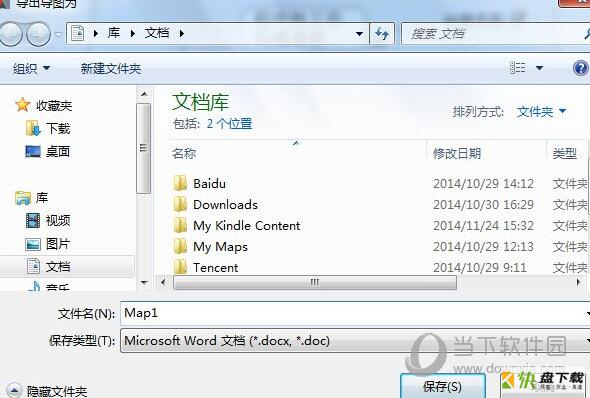The image size is (590, 398).
Task: Open the 文件夹 arrange-by dropdown
Action: click(x=541, y=112)
